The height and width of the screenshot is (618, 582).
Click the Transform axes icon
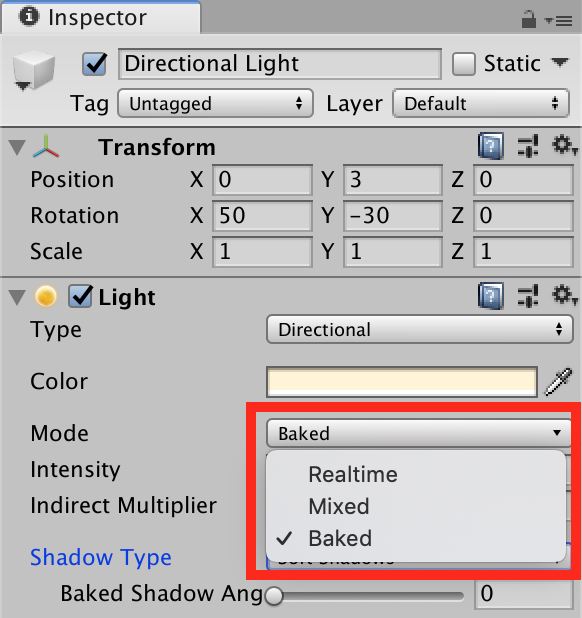point(46,147)
